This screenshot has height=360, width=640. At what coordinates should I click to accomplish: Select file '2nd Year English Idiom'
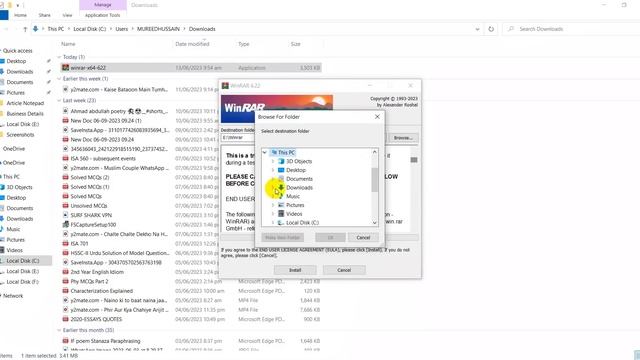tap(97, 272)
